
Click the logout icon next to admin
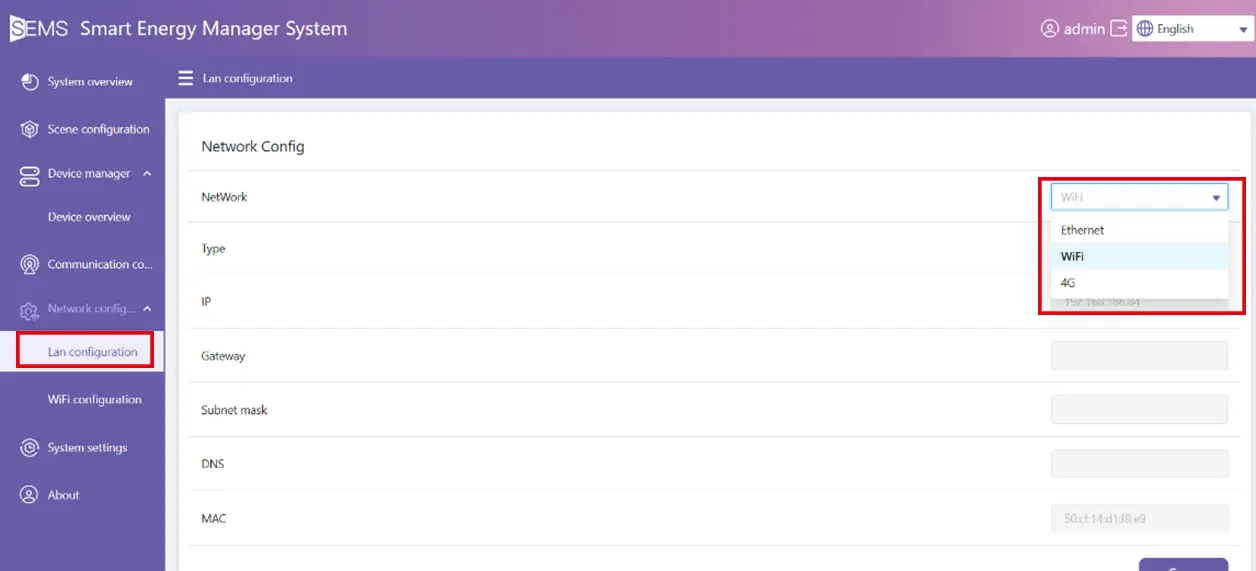click(1118, 29)
